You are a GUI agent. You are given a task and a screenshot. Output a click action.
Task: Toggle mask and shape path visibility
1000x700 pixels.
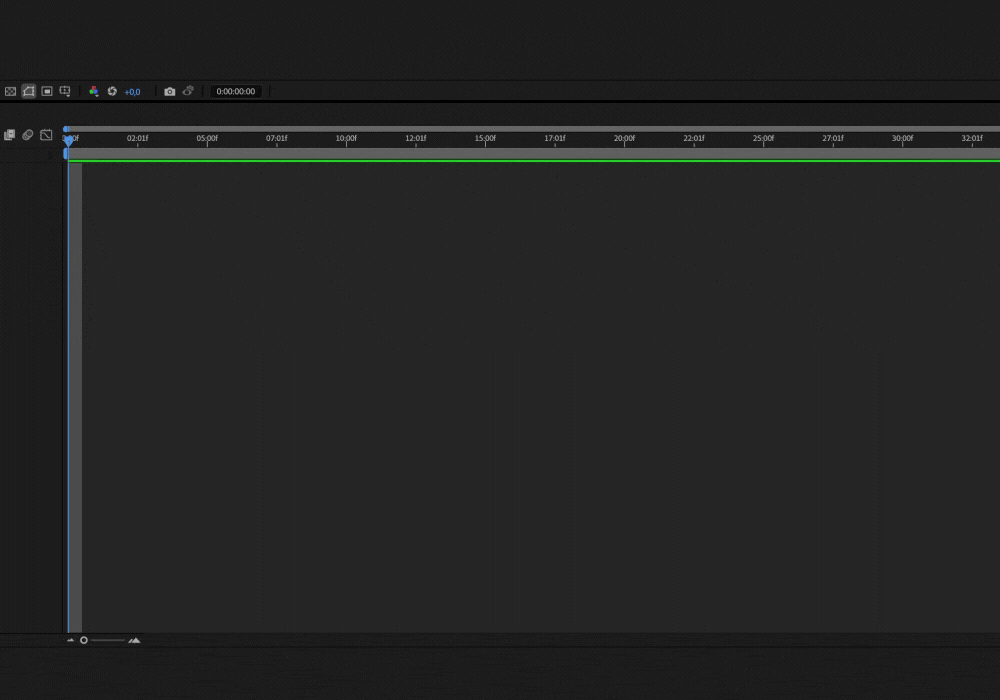coord(29,91)
